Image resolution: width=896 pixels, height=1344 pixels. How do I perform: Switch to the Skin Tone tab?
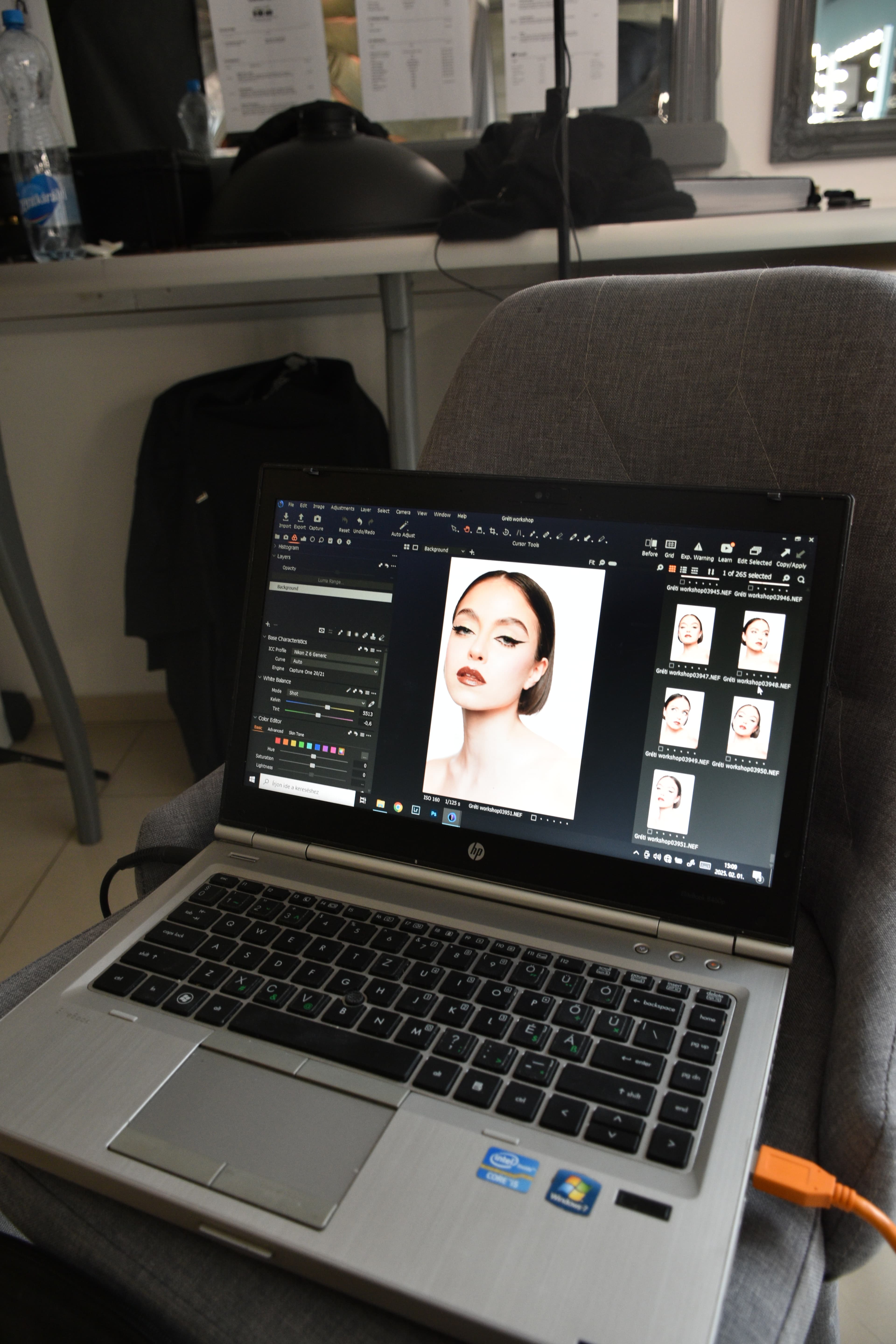pos(296,734)
